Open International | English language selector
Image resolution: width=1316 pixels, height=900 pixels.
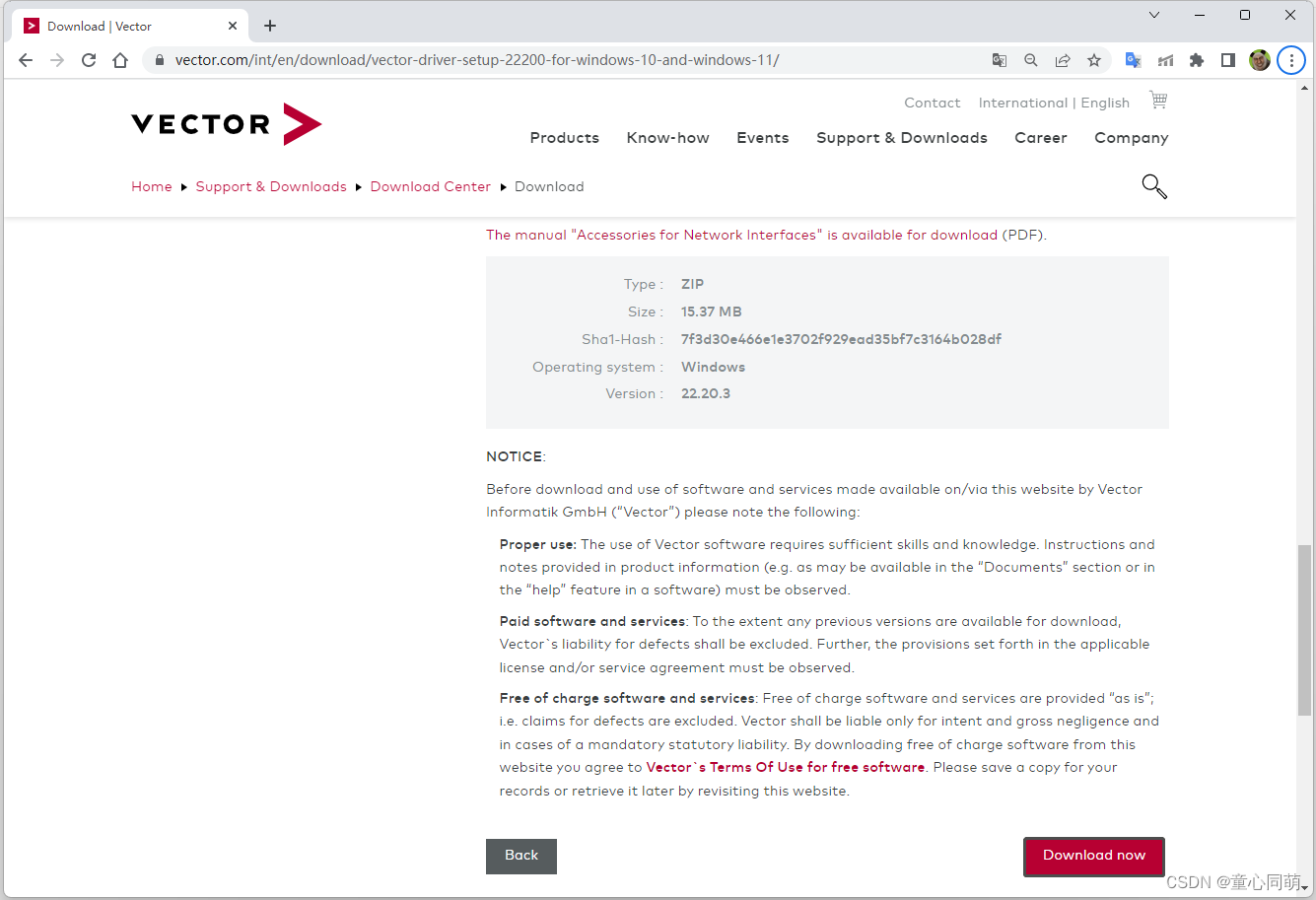(1054, 103)
